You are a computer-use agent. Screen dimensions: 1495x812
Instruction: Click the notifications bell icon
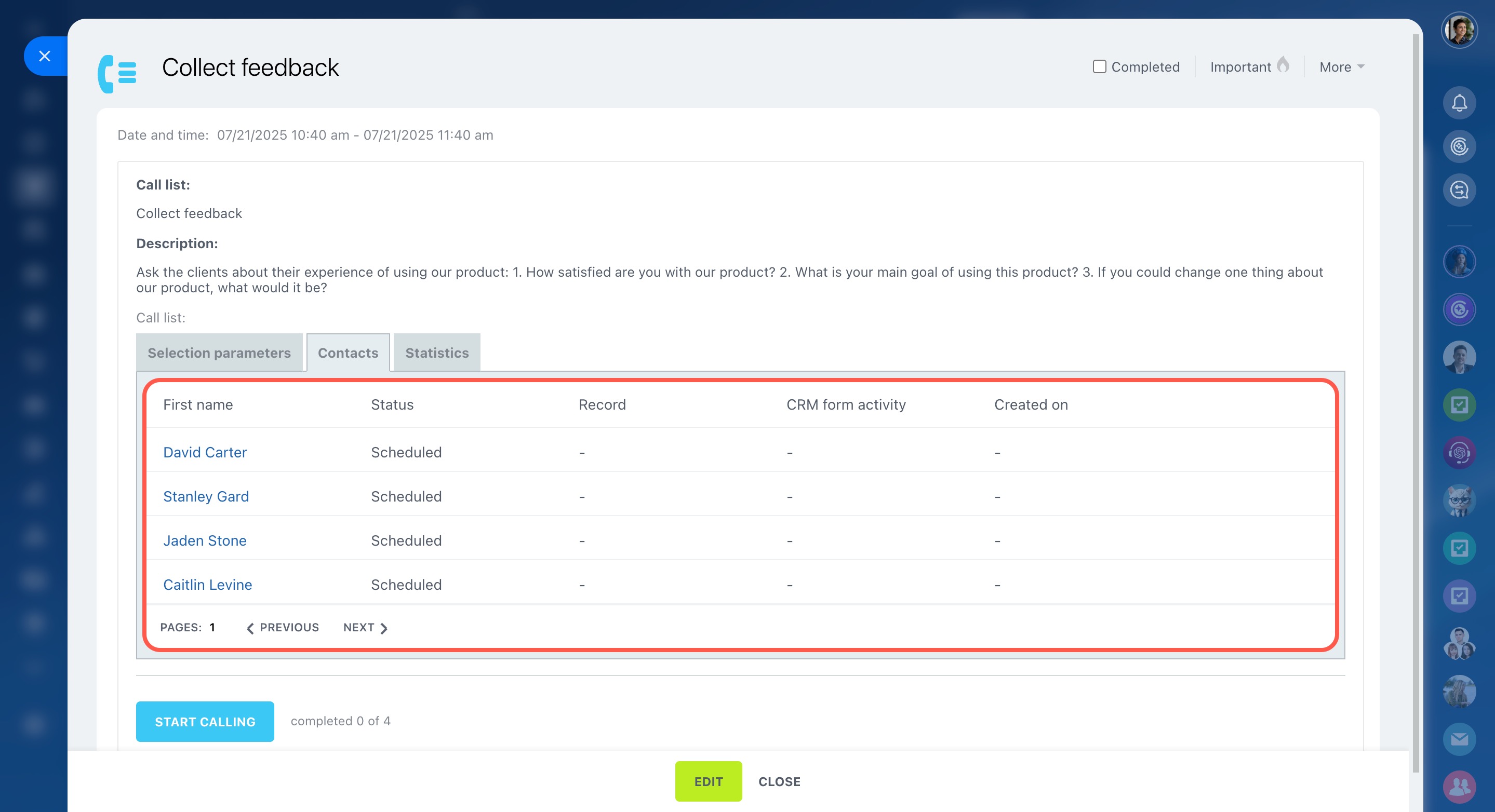(1459, 103)
